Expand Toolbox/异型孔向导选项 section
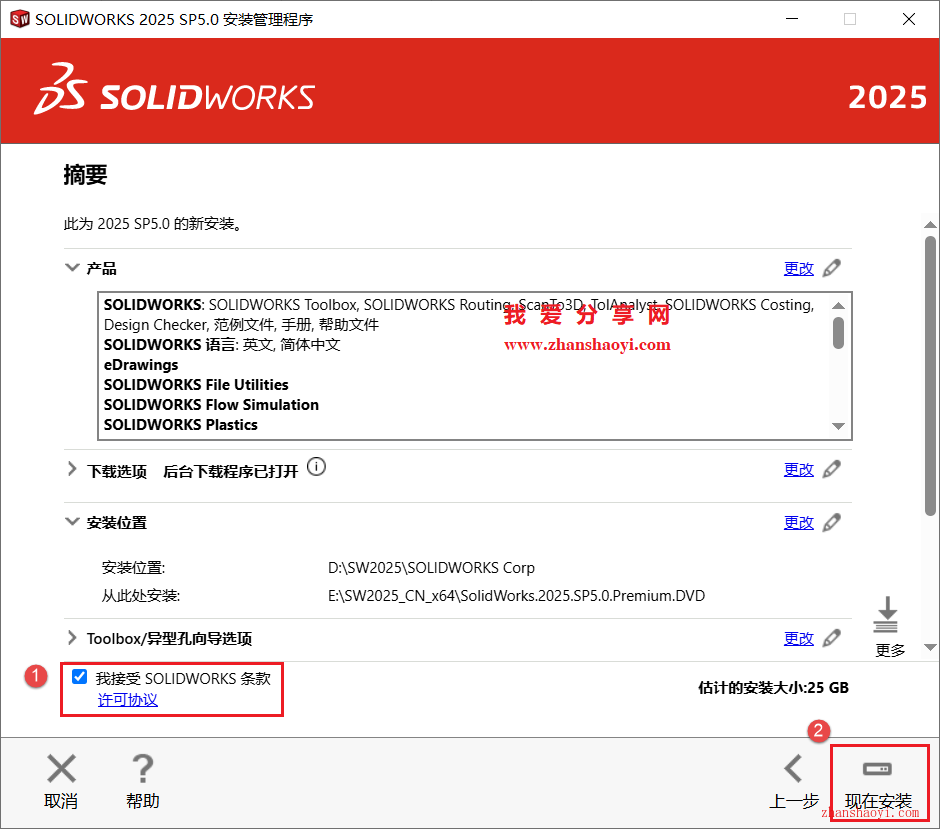This screenshot has width=940, height=829. [x=72, y=637]
